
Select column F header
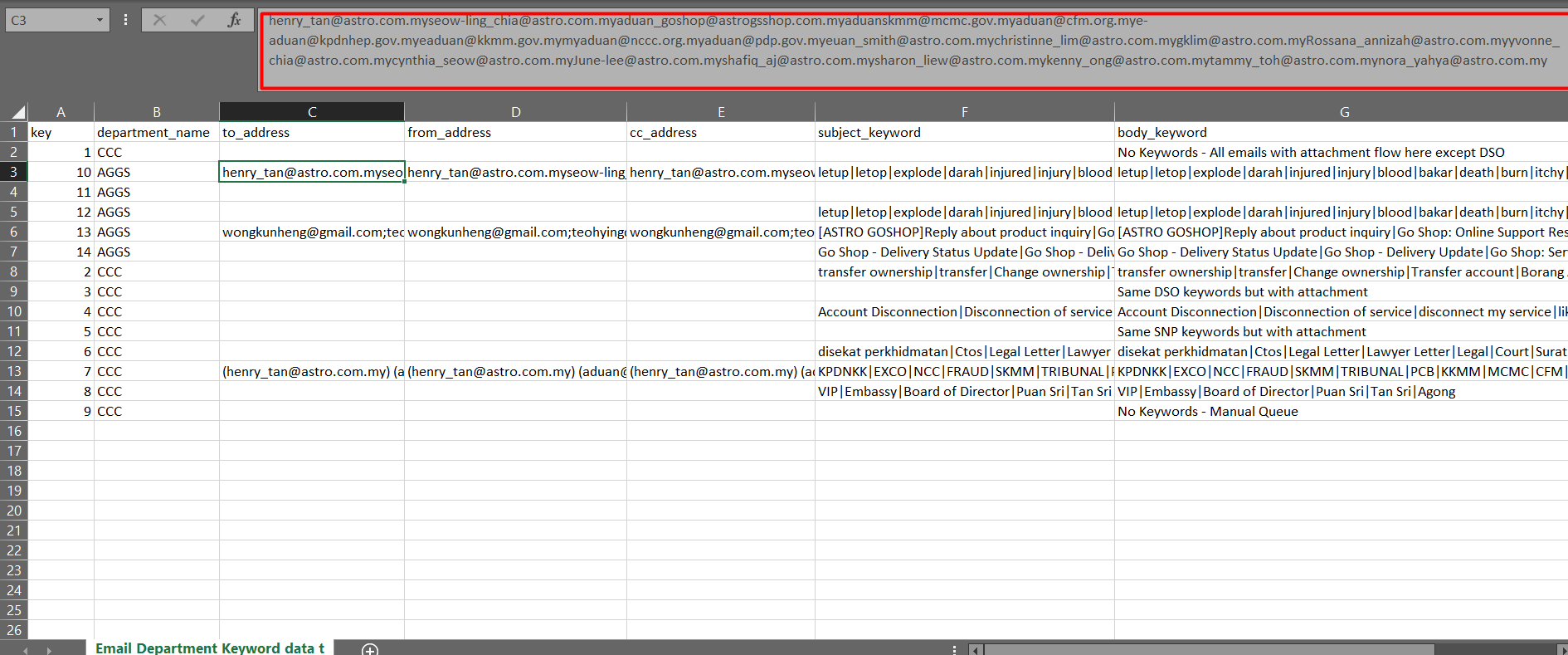click(x=964, y=112)
